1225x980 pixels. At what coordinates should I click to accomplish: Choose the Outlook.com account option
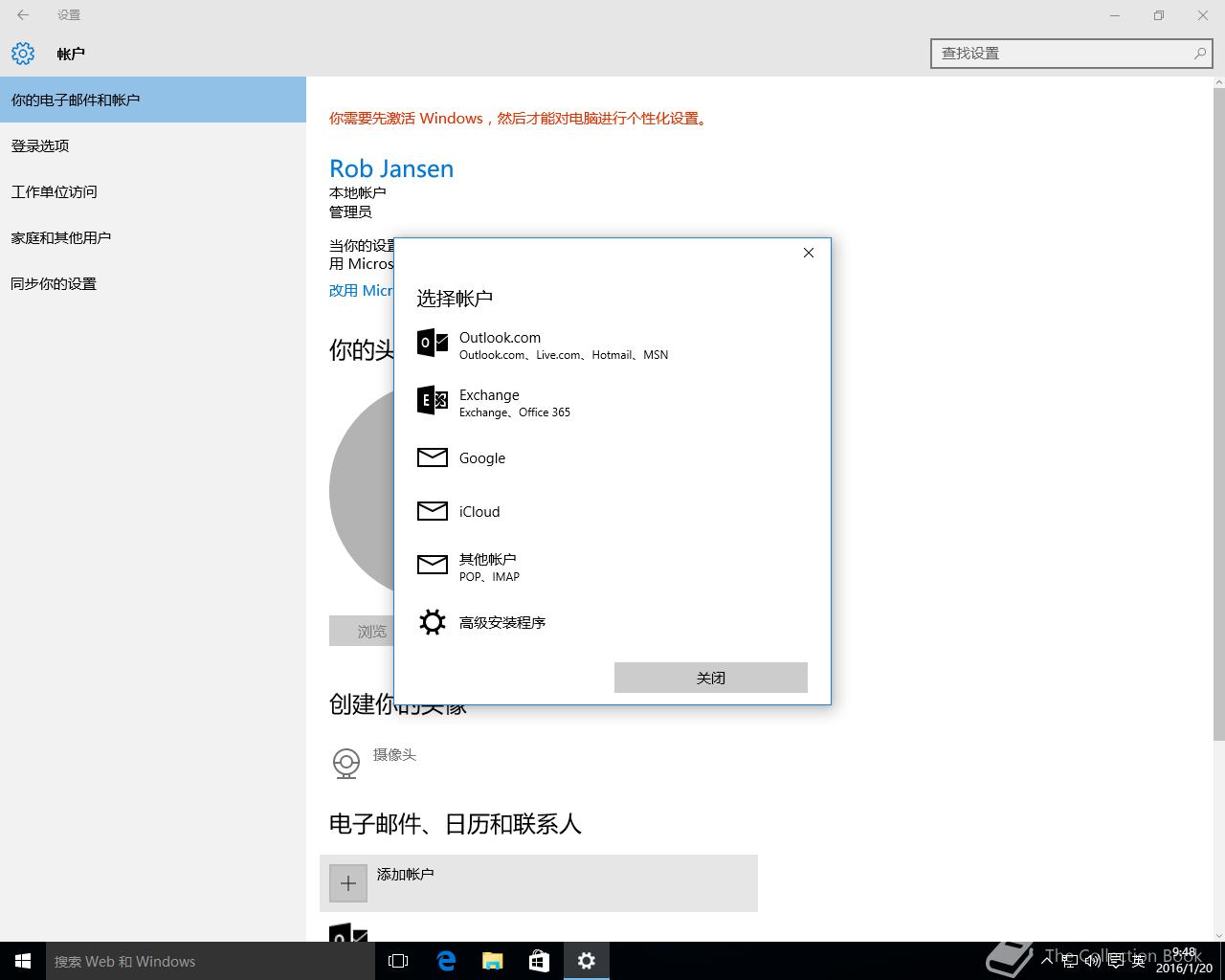[x=612, y=345]
